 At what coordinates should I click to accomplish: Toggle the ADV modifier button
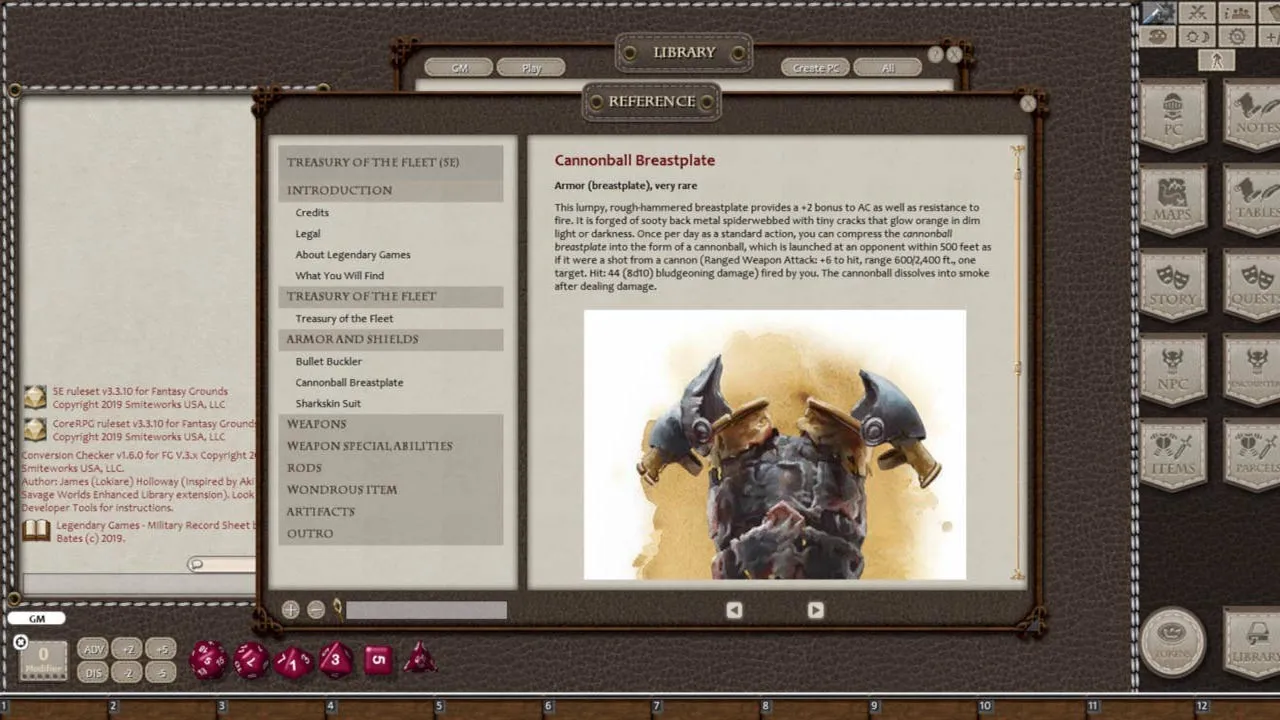click(93, 649)
